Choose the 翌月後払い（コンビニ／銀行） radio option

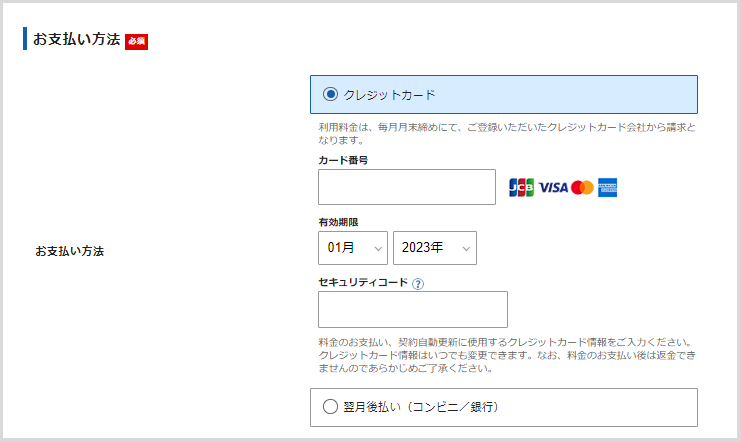pyautogui.click(x=331, y=407)
